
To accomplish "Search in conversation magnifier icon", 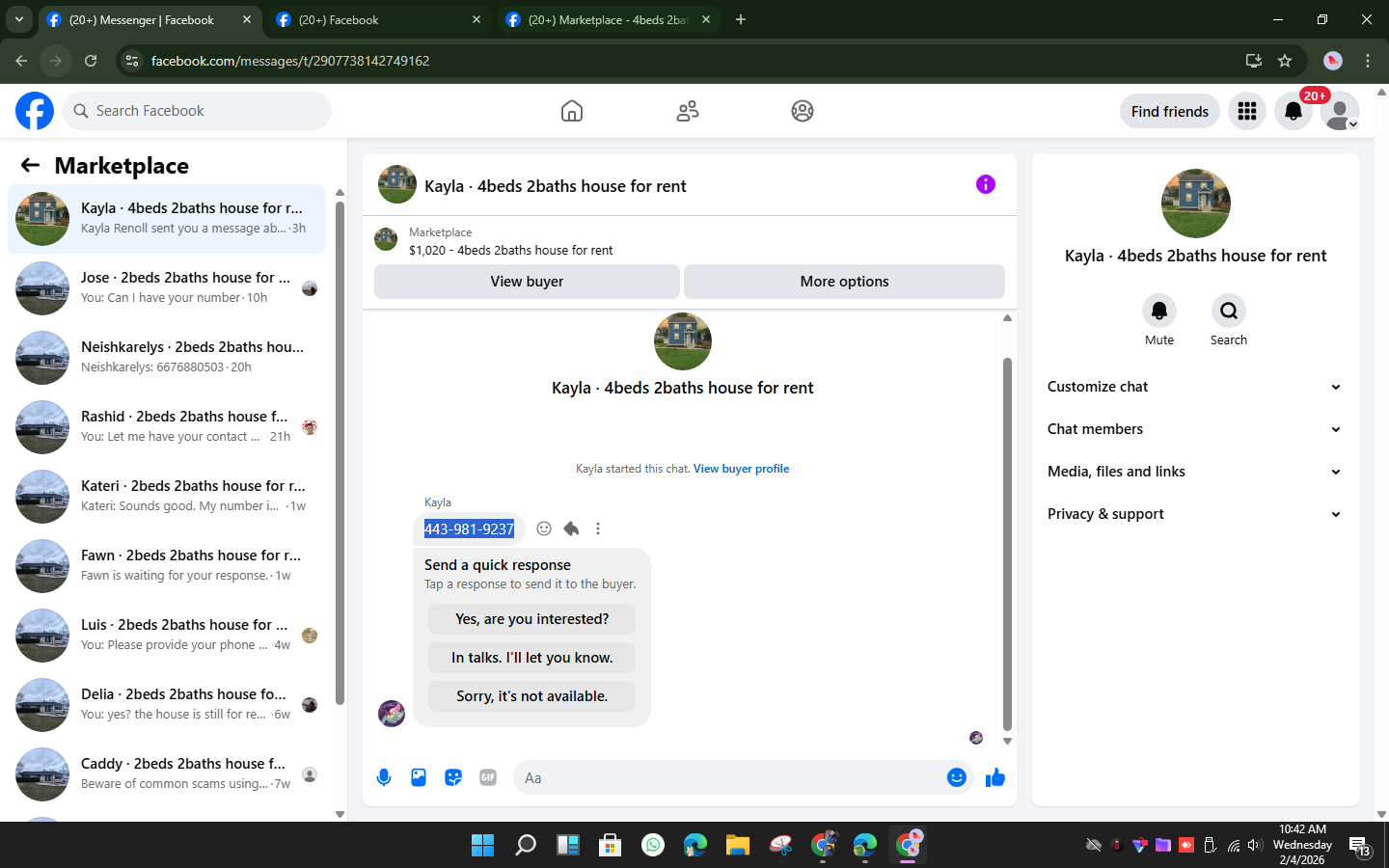I will tap(1229, 311).
